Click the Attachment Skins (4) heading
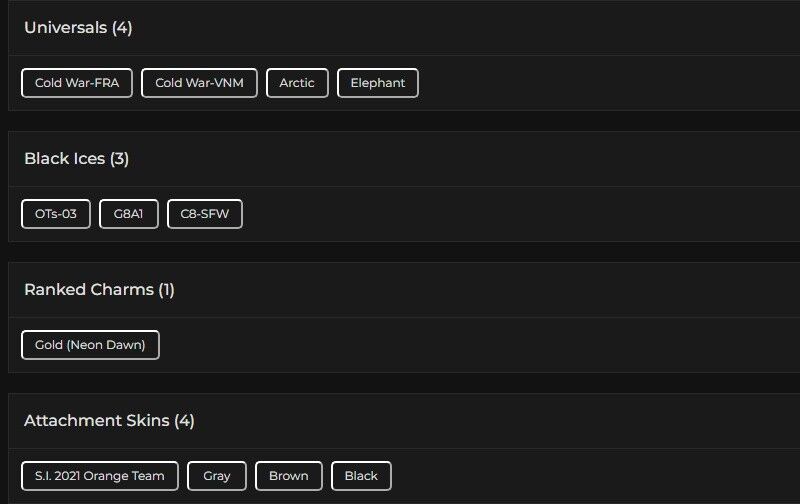This screenshot has height=504, width=800. [x=109, y=421]
